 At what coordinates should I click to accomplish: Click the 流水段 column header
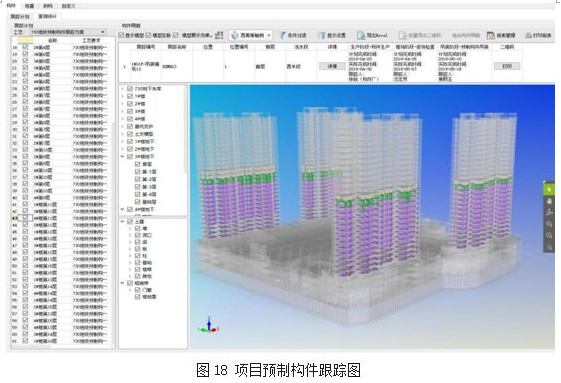tap(301, 47)
